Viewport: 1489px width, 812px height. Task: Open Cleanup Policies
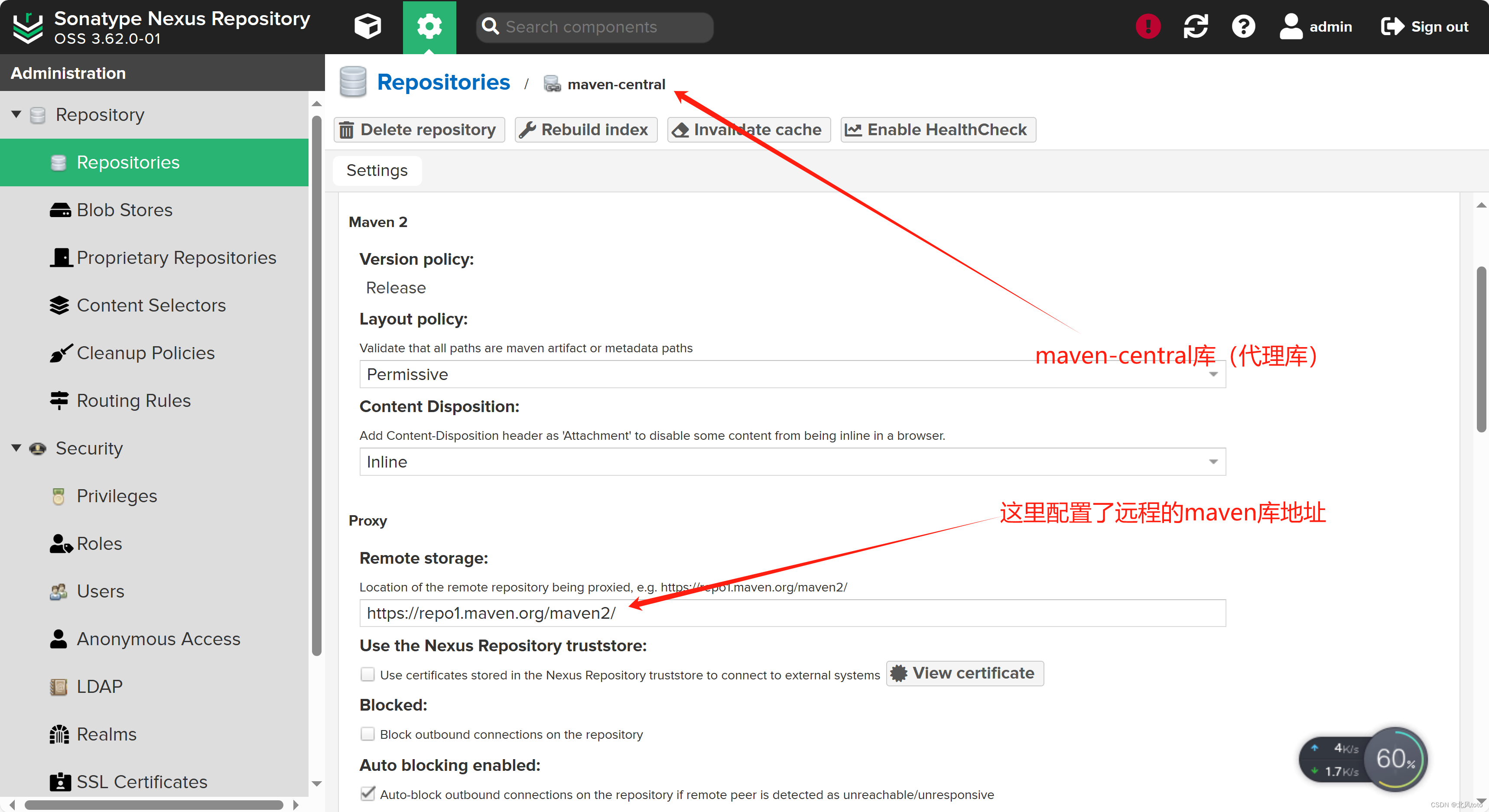[x=146, y=353]
